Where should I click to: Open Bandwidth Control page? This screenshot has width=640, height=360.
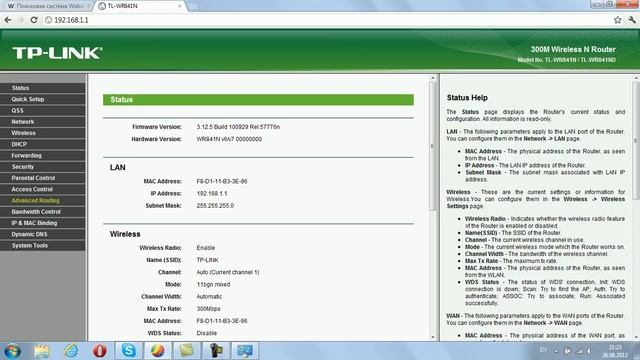pos(43,212)
